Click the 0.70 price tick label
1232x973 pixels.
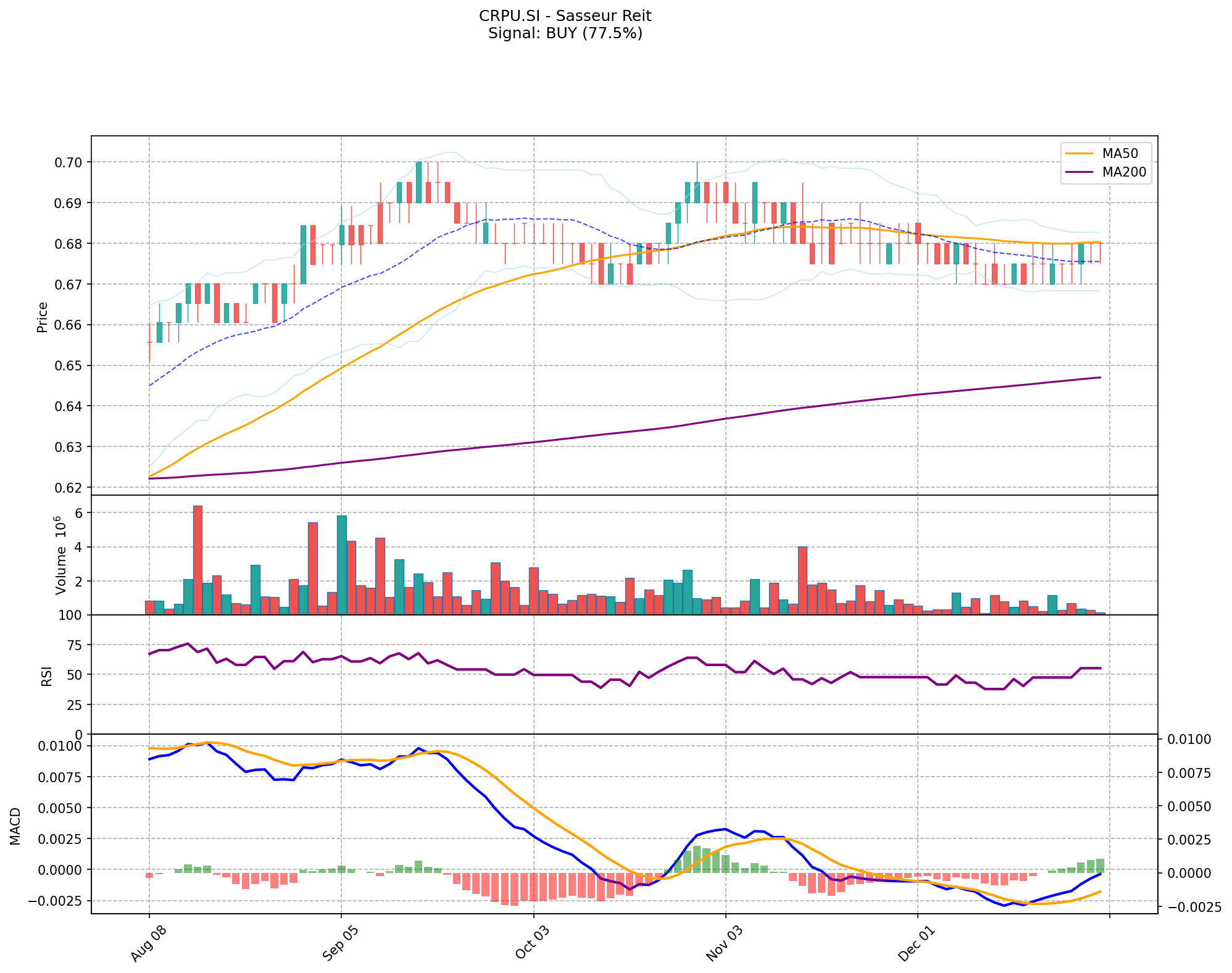pyautogui.click(x=70, y=162)
